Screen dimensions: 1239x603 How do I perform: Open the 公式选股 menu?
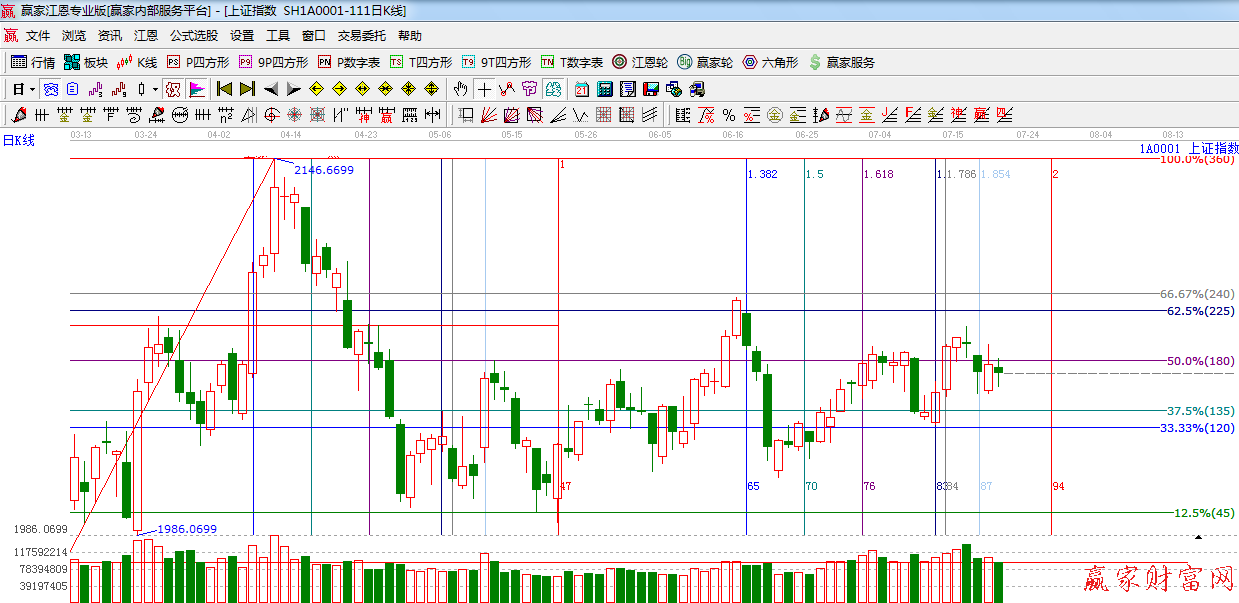point(193,36)
